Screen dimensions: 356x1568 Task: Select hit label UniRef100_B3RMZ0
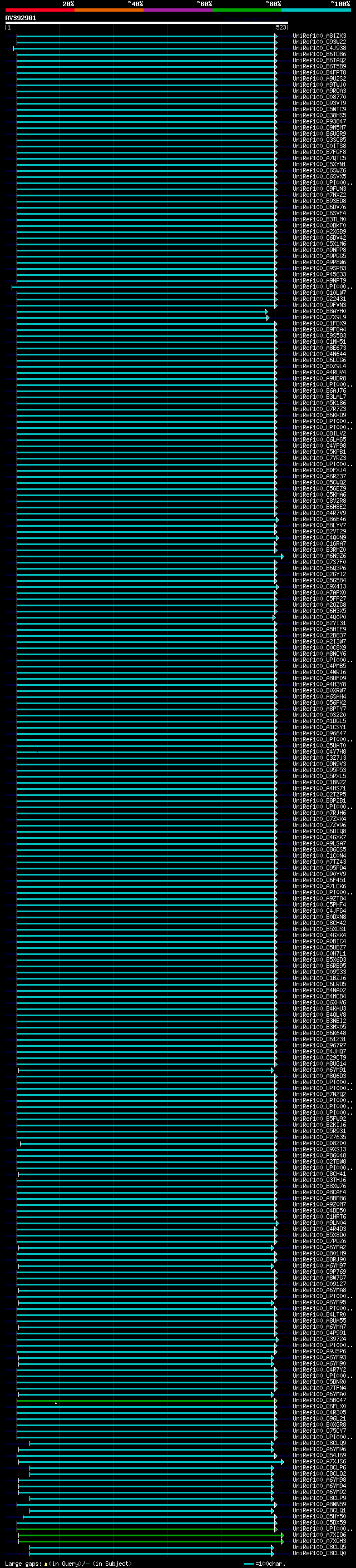click(x=319, y=550)
